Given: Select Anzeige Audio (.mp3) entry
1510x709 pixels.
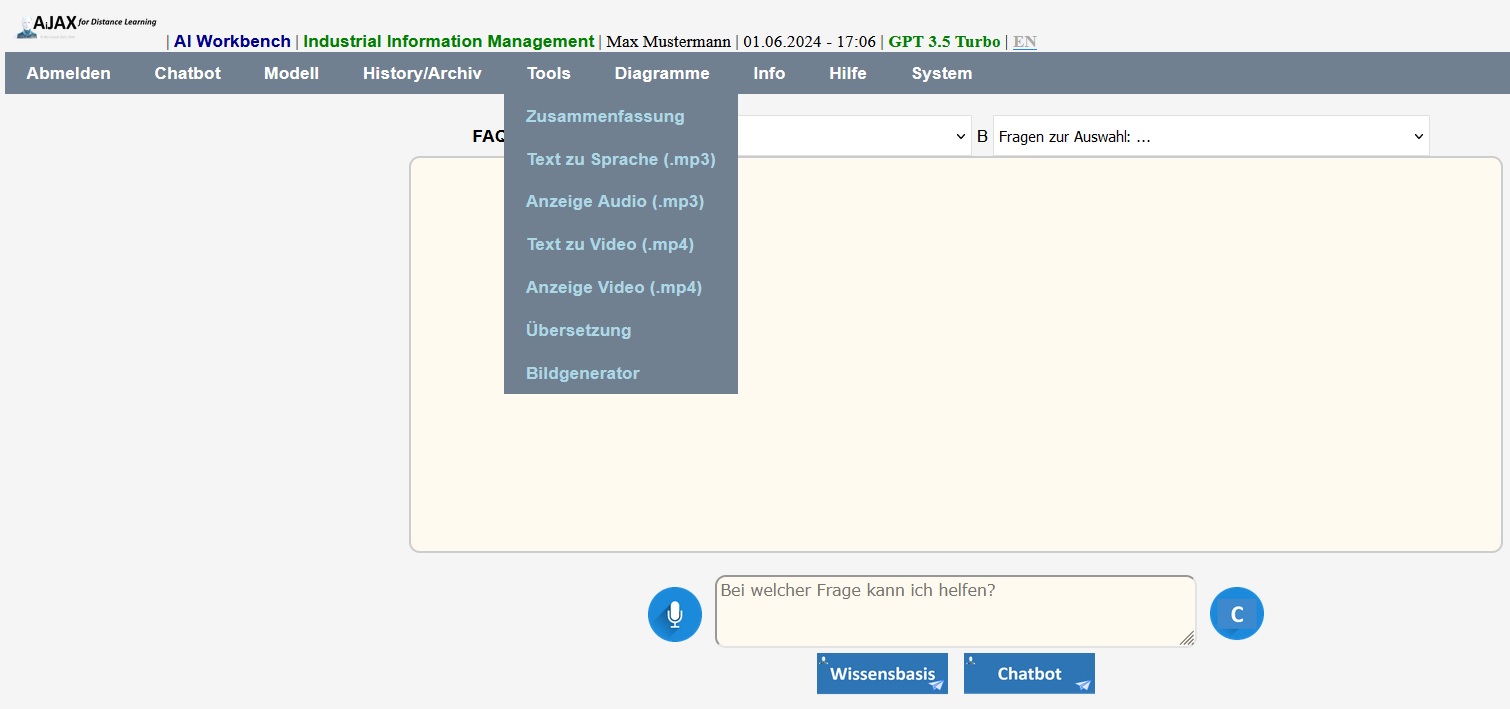Looking at the screenshot, I should coord(615,202).
